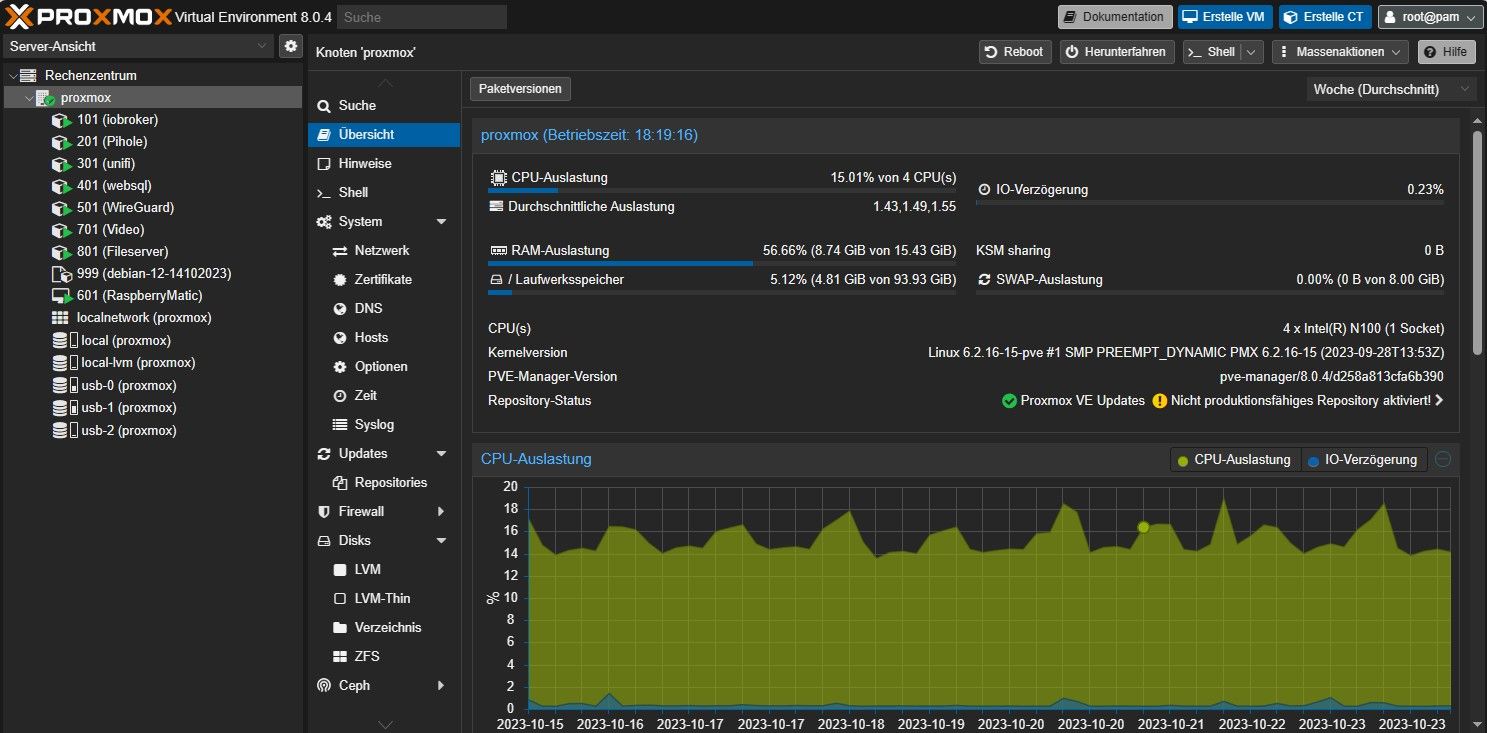1487x733 pixels.
Task: Click the Dokumentation button
Action: coord(1115,17)
